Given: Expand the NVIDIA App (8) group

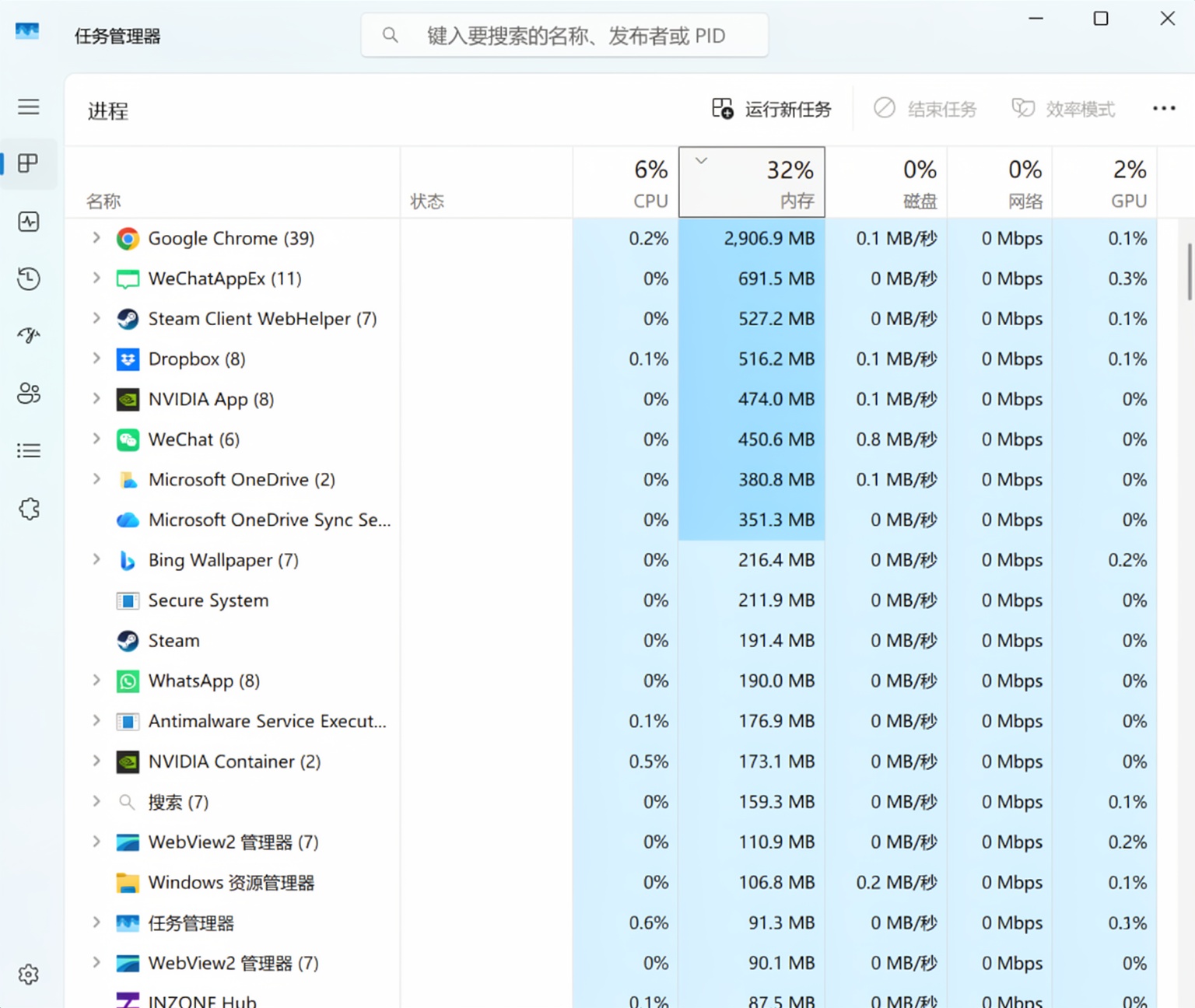Looking at the screenshot, I should coord(96,398).
